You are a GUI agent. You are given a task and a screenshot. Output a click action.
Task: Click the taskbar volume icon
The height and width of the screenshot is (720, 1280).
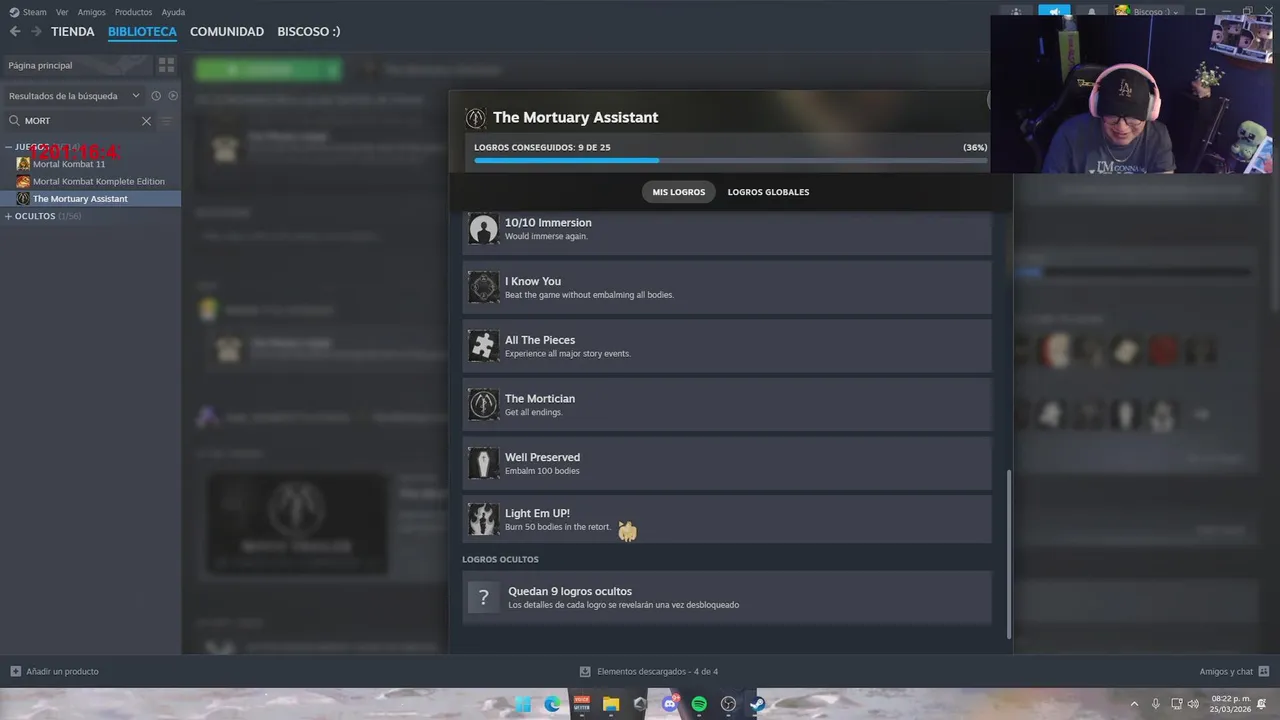click(1193, 704)
